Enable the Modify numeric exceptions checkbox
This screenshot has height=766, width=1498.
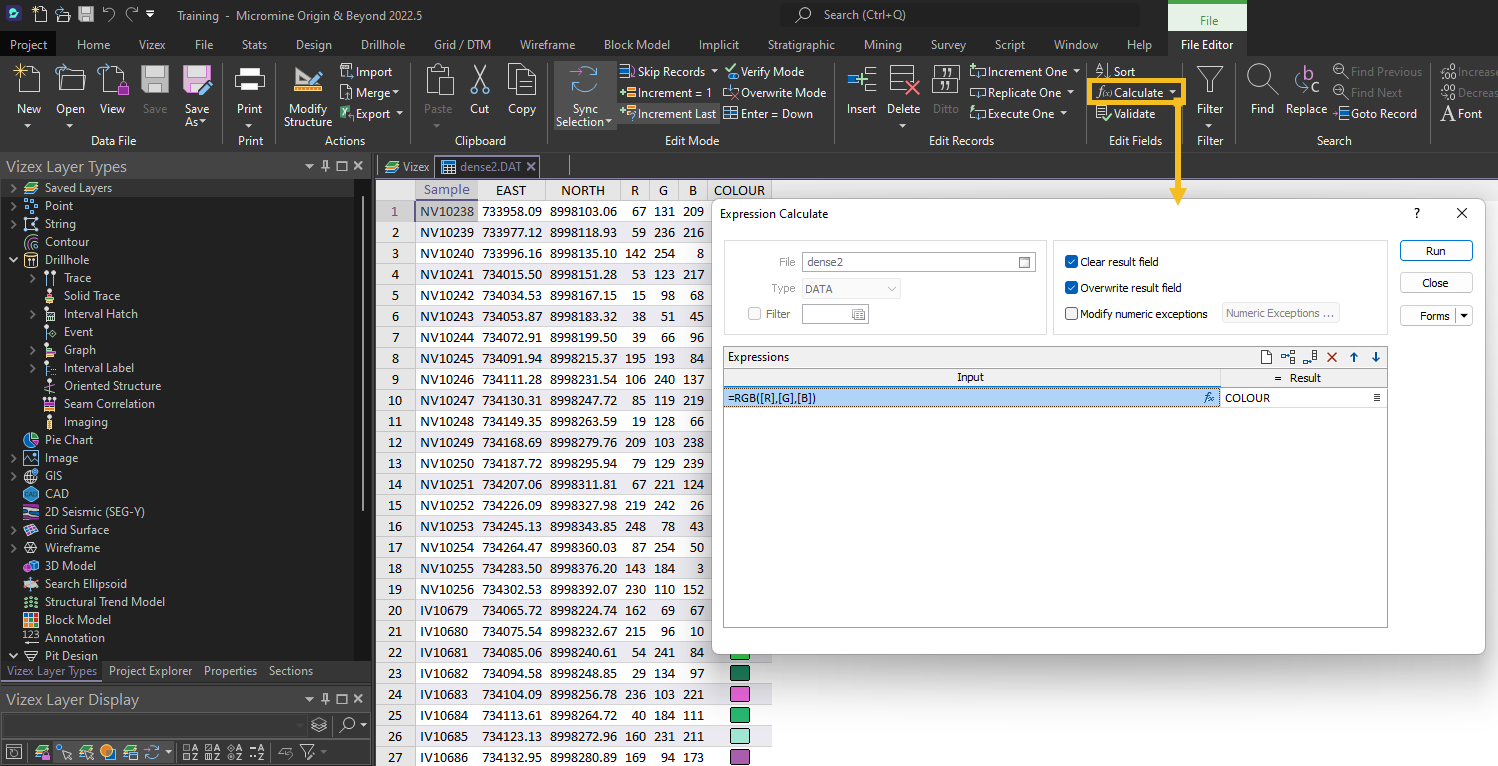click(x=1071, y=313)
